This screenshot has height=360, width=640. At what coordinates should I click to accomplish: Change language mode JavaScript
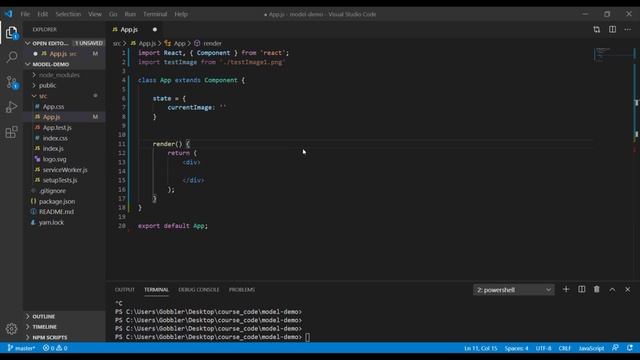tap(591, 348)
